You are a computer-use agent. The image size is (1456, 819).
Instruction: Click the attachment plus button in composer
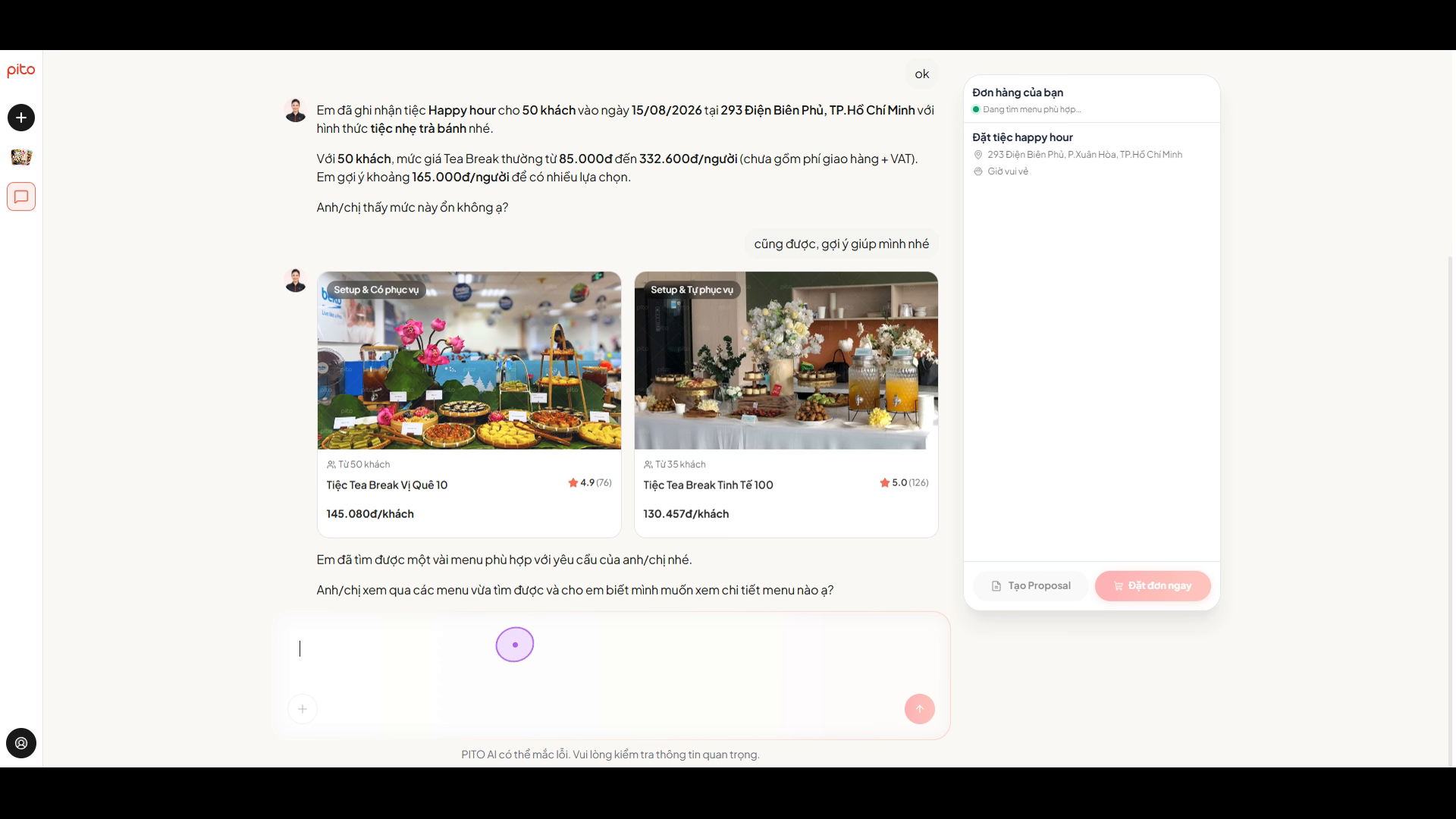coord(303,709)
